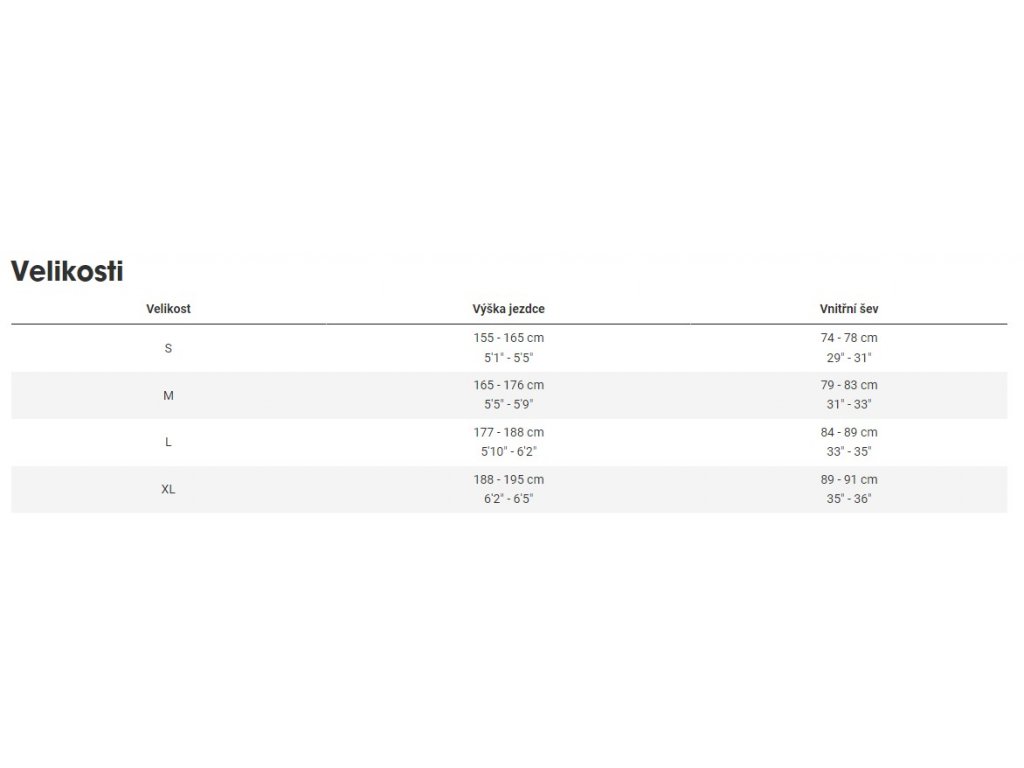Image resolution: width=1024 pixels, height=768 pixels.
Task: Click the 155 - 165 cm rider height
Action: click(x=508, y=338)
